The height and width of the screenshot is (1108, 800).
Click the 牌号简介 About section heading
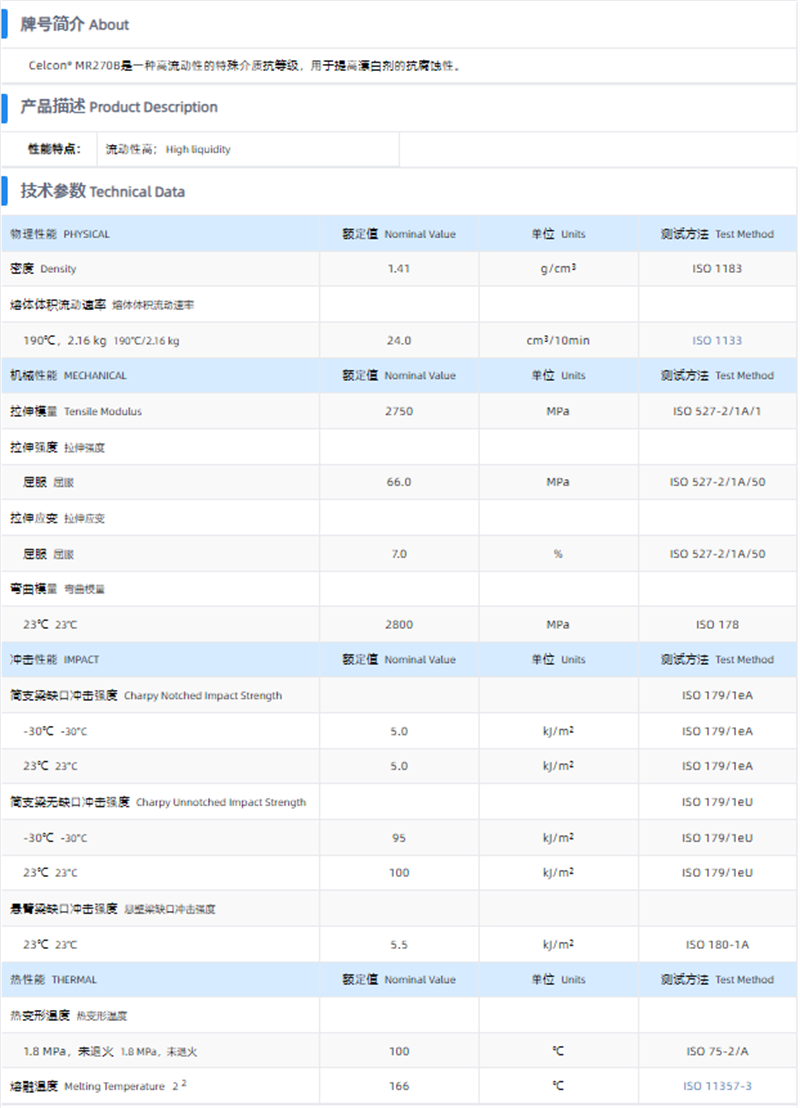pos(75,24)
